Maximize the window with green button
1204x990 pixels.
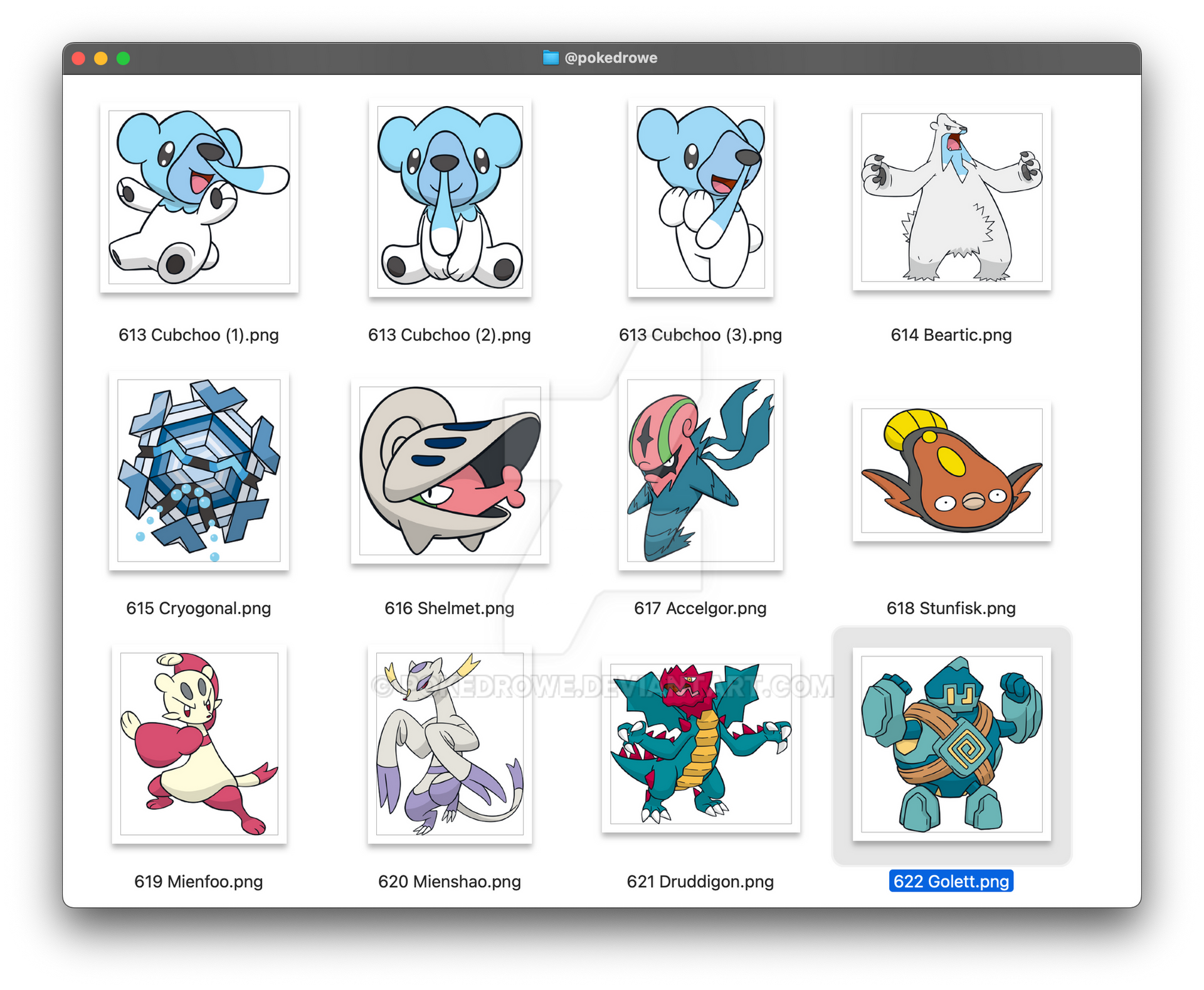click(x=124, y=58)
